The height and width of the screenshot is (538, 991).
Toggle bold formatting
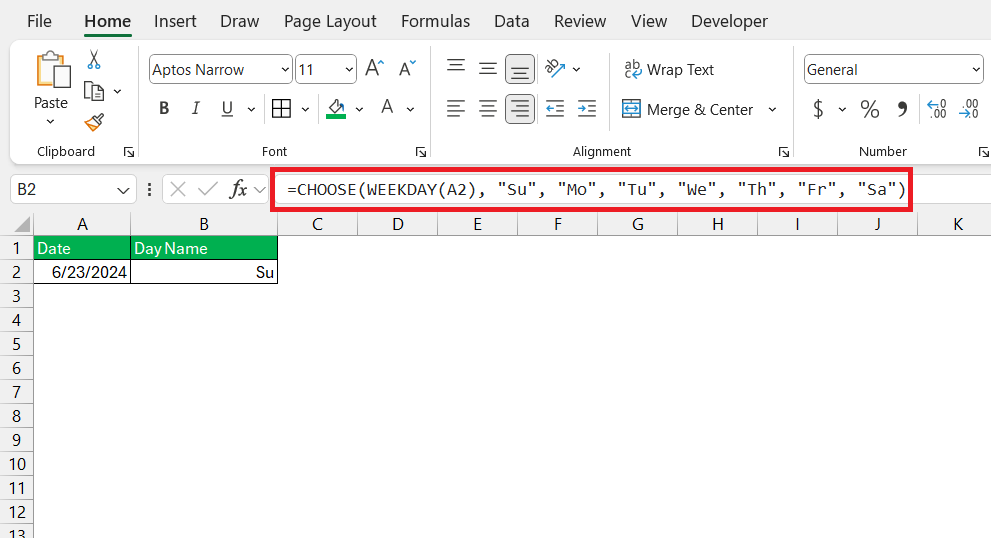164,109
